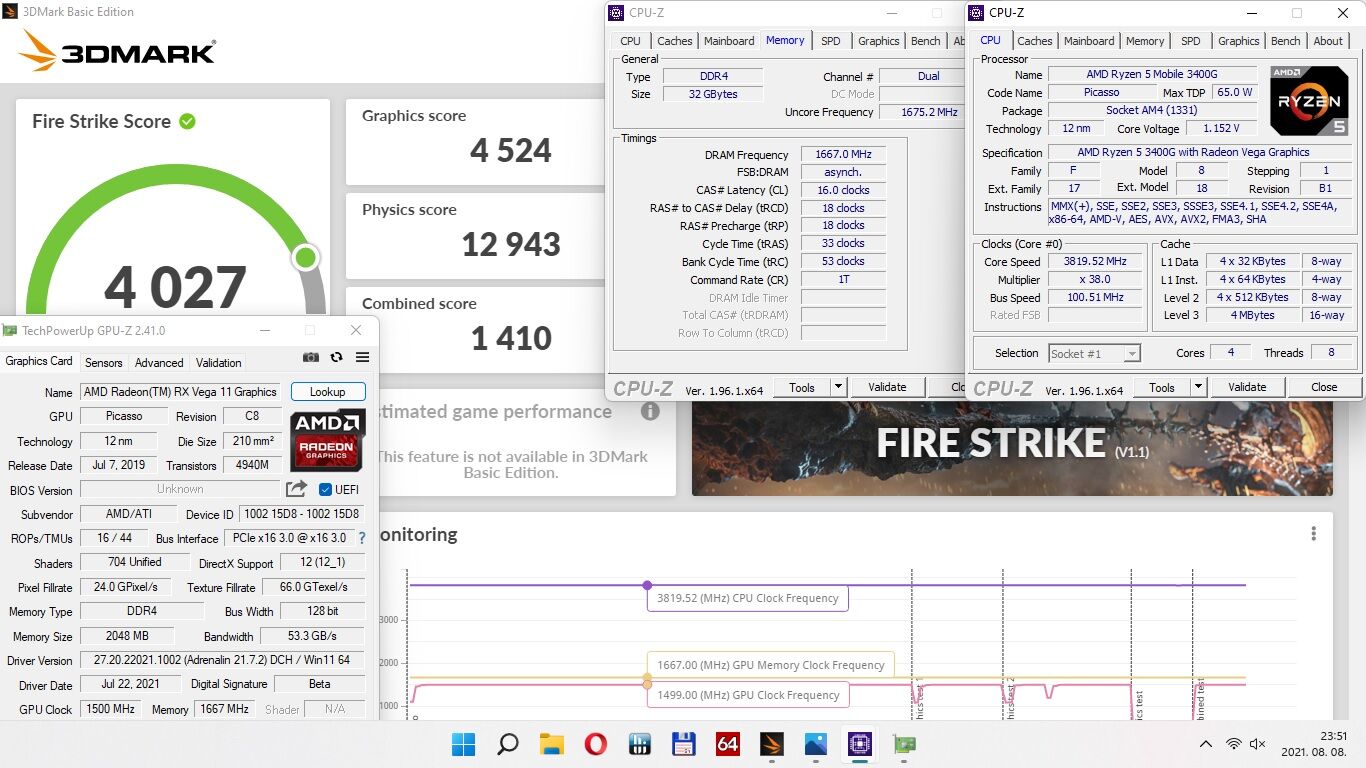Show hidden system tray icons chevron

(x=1206, y=744)
